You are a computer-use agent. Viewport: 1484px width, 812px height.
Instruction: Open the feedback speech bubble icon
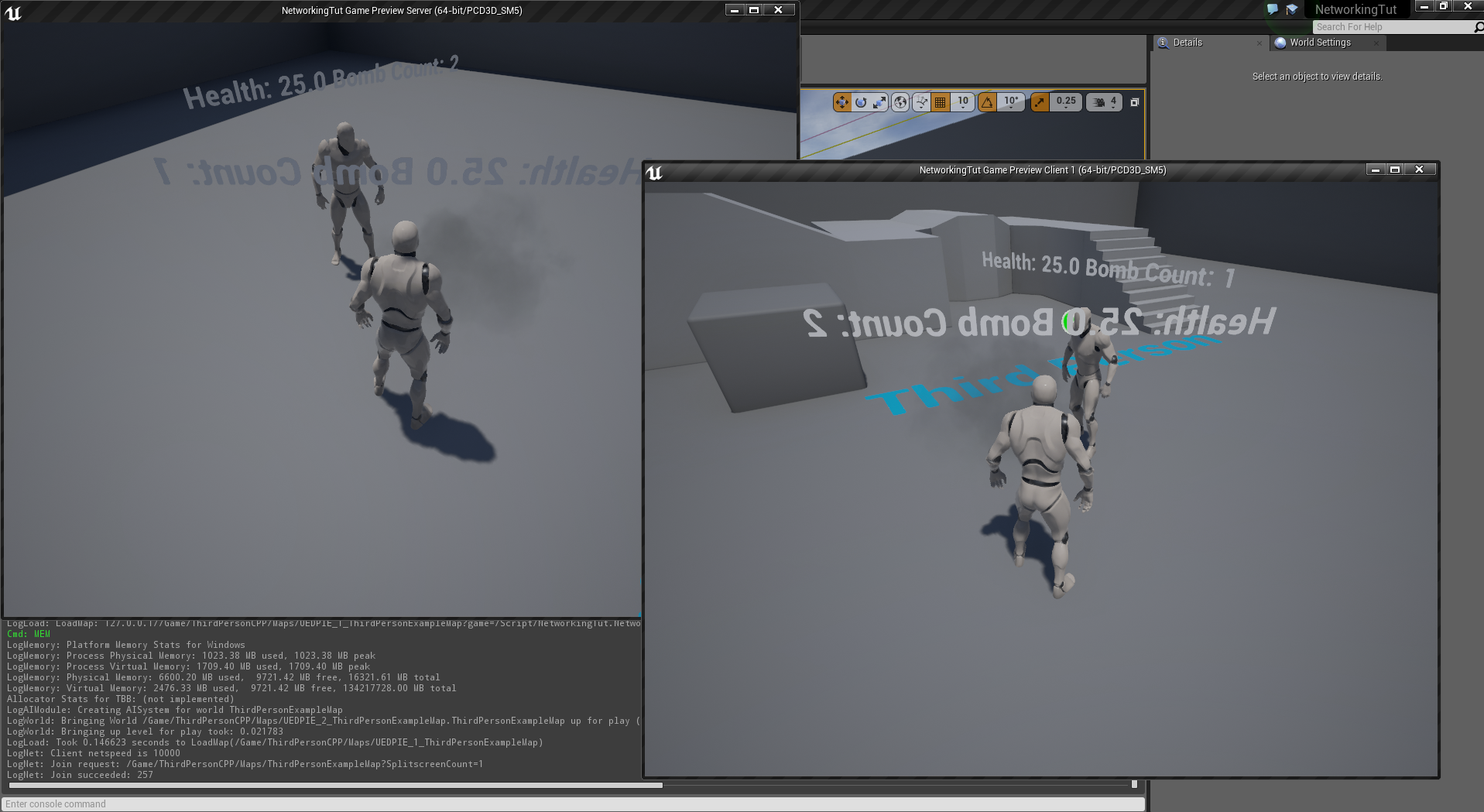coord(1271,9)
